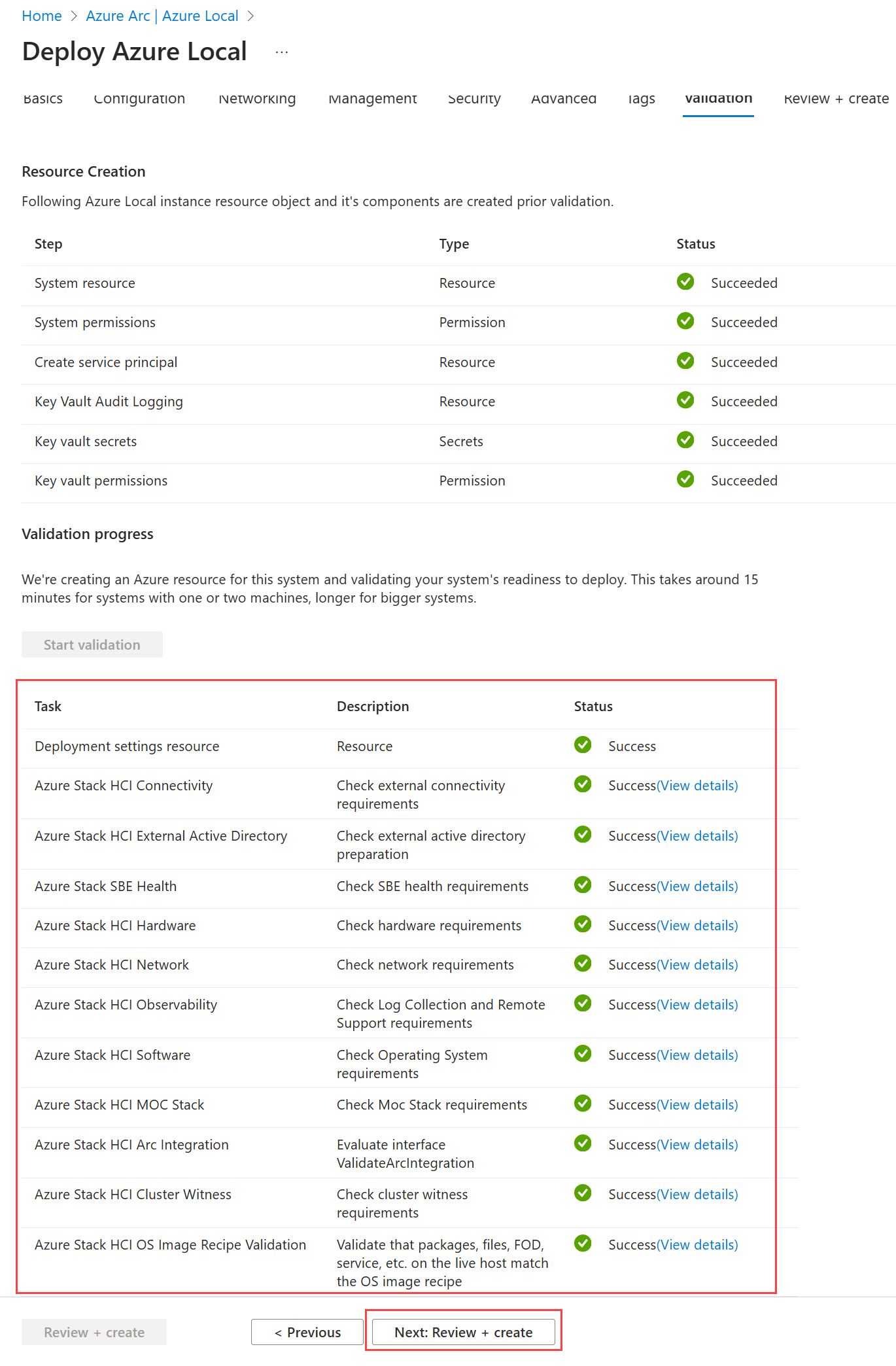The height and width of the screenshot is (1366, 896).
Task: Click the Deployment settings resource success icon
Action: 582,745
